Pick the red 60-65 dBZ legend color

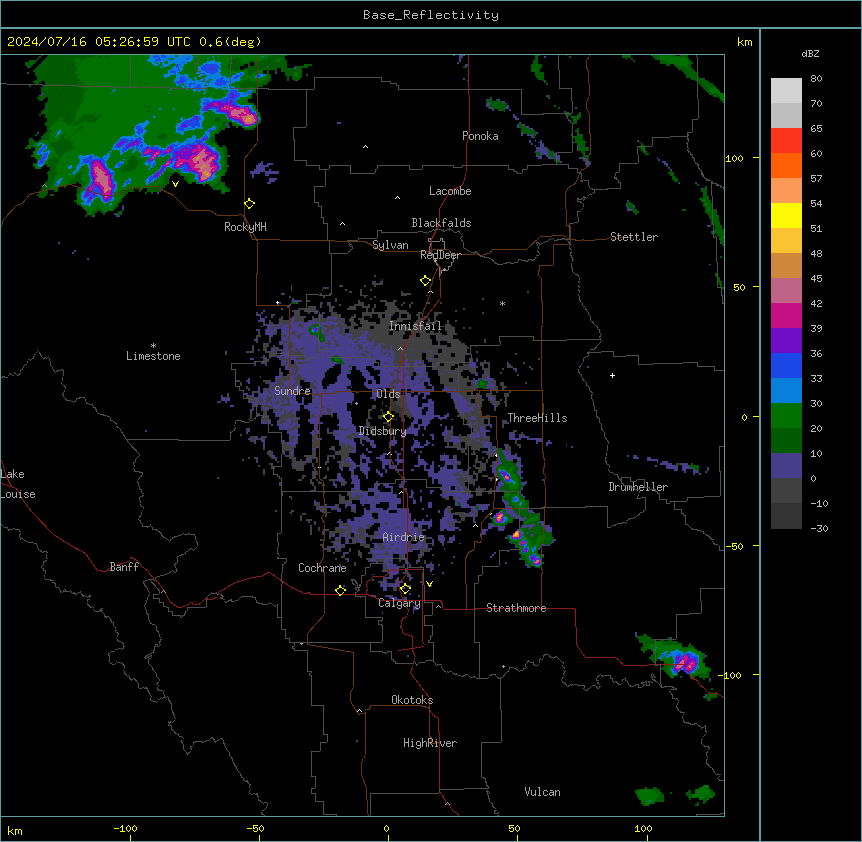[x=786, y=140]
